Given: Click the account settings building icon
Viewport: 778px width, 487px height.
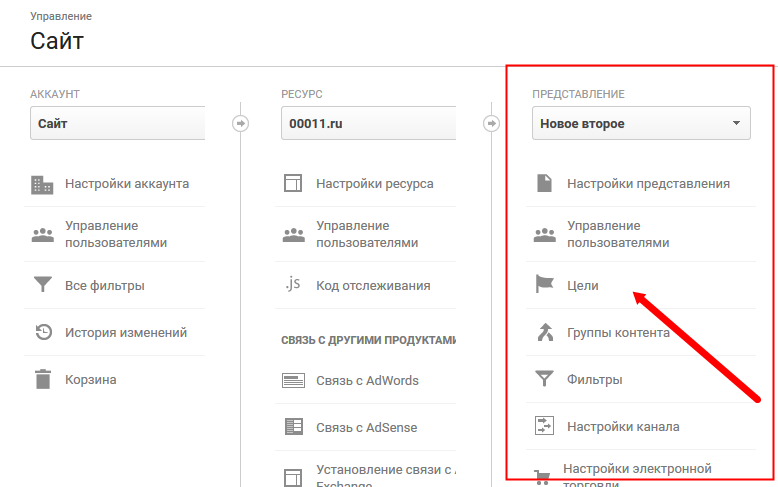Looking at the screenshot, I should [x=42, y=184].
